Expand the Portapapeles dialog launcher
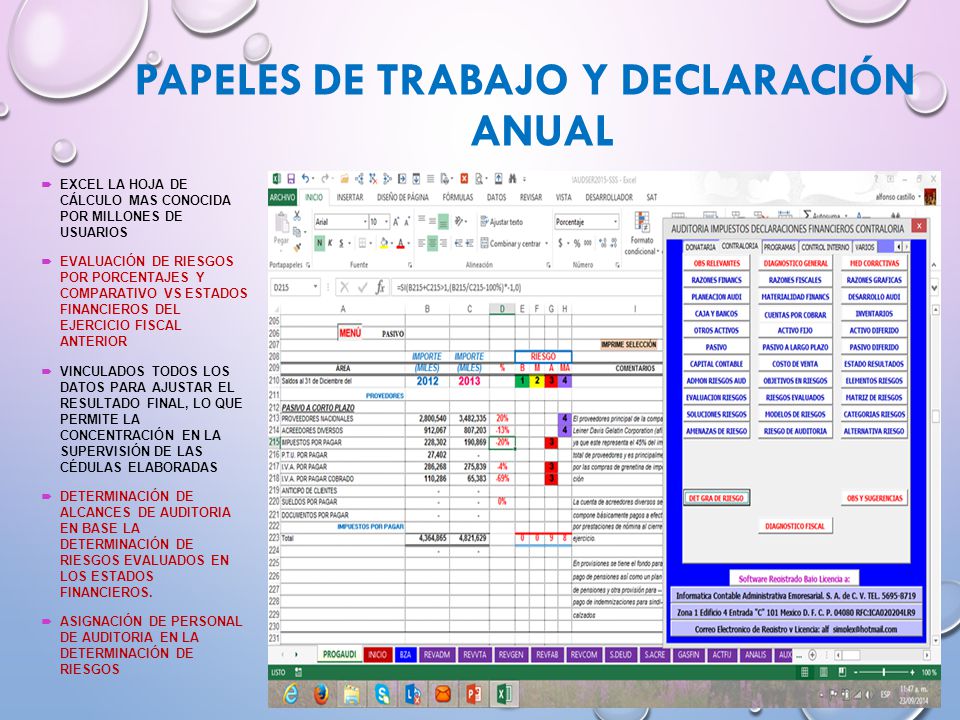960x720 pixels. 308,265
